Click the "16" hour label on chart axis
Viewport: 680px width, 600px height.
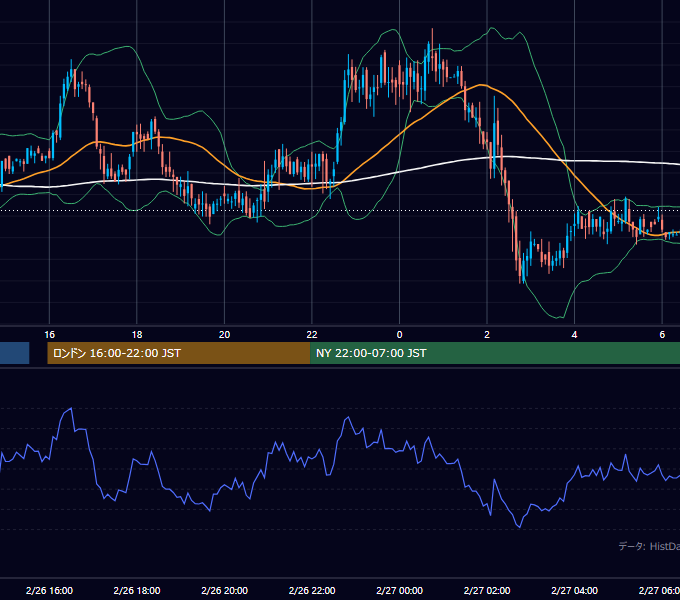[x=49, y=335]
